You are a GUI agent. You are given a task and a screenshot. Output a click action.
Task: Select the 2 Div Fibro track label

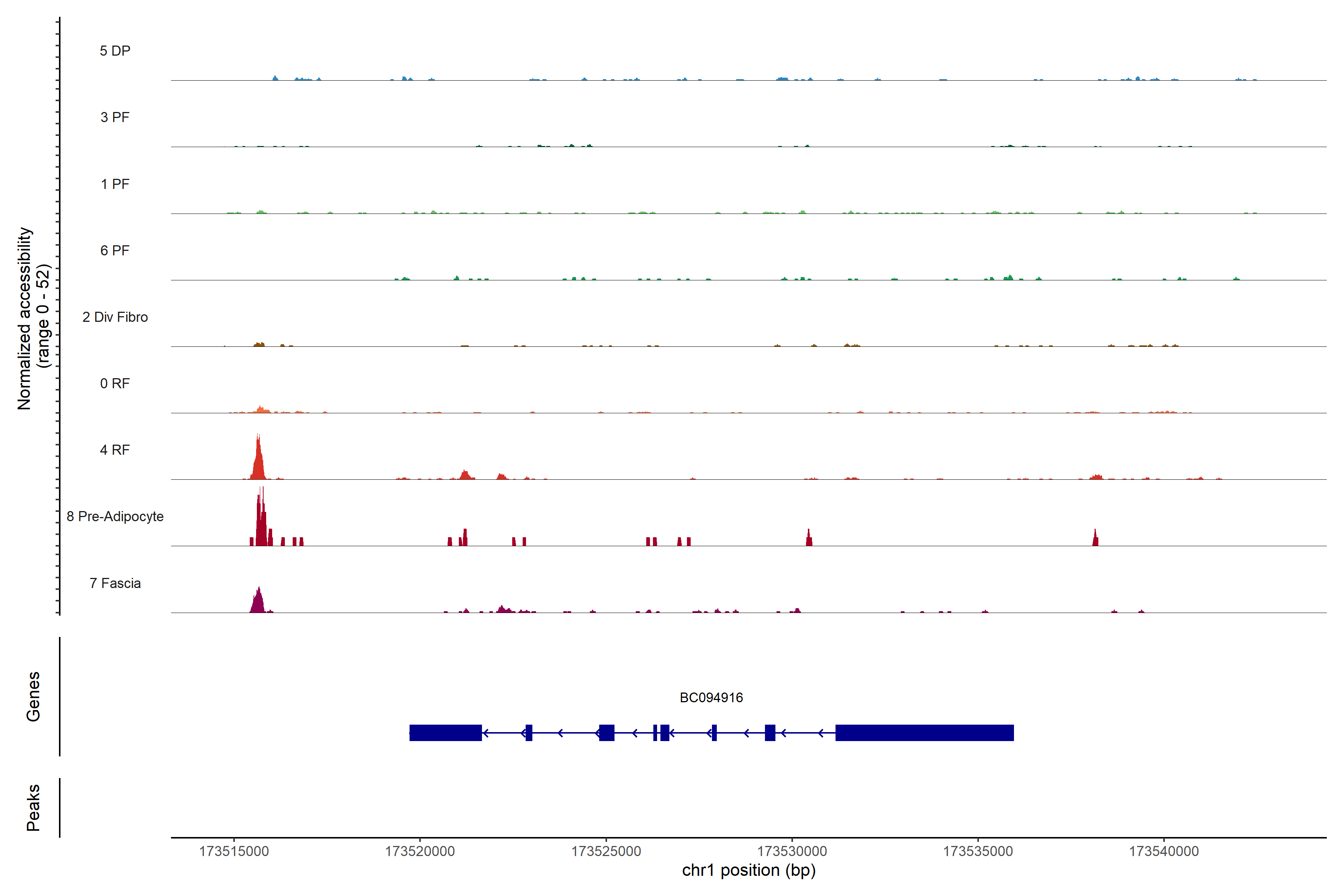pyautogui.click(x=115, y=317)
